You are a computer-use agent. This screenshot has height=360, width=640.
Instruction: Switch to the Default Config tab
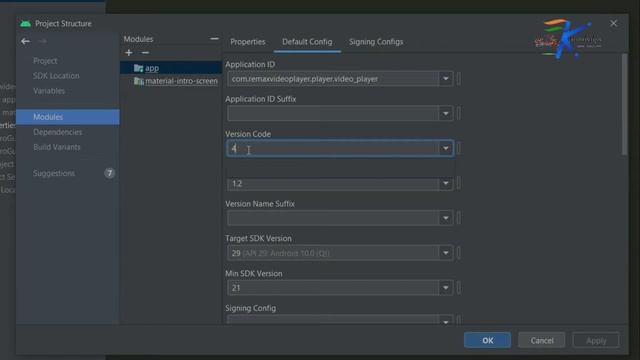(307, 42)
